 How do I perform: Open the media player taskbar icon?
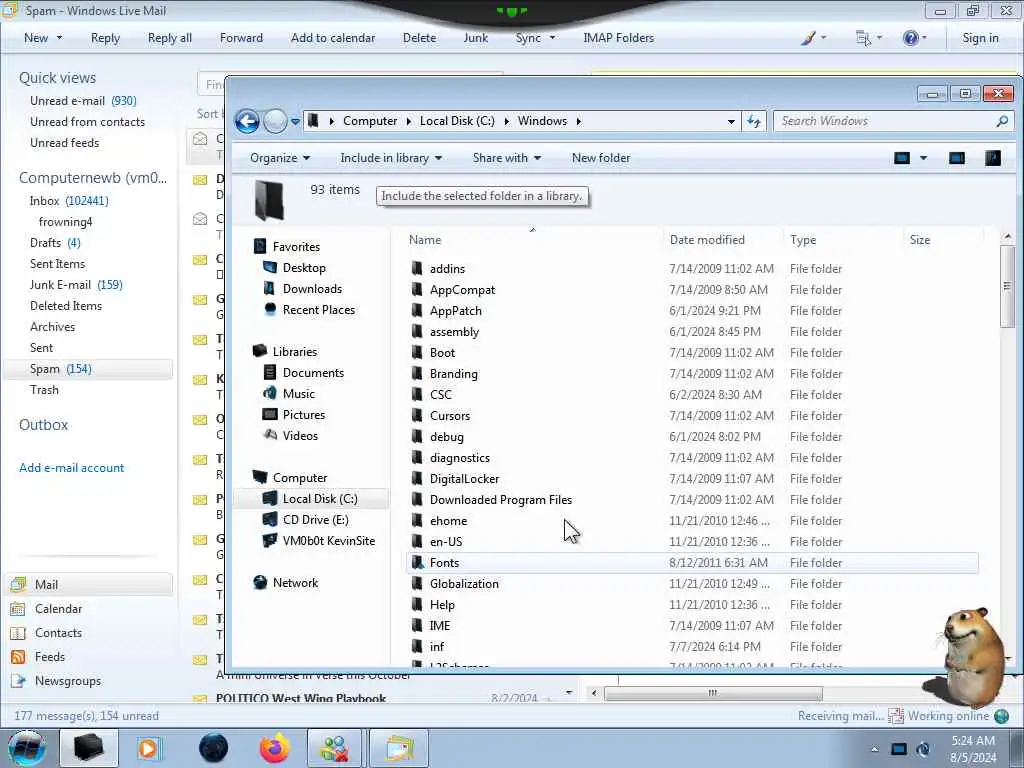tap(149, 748)
